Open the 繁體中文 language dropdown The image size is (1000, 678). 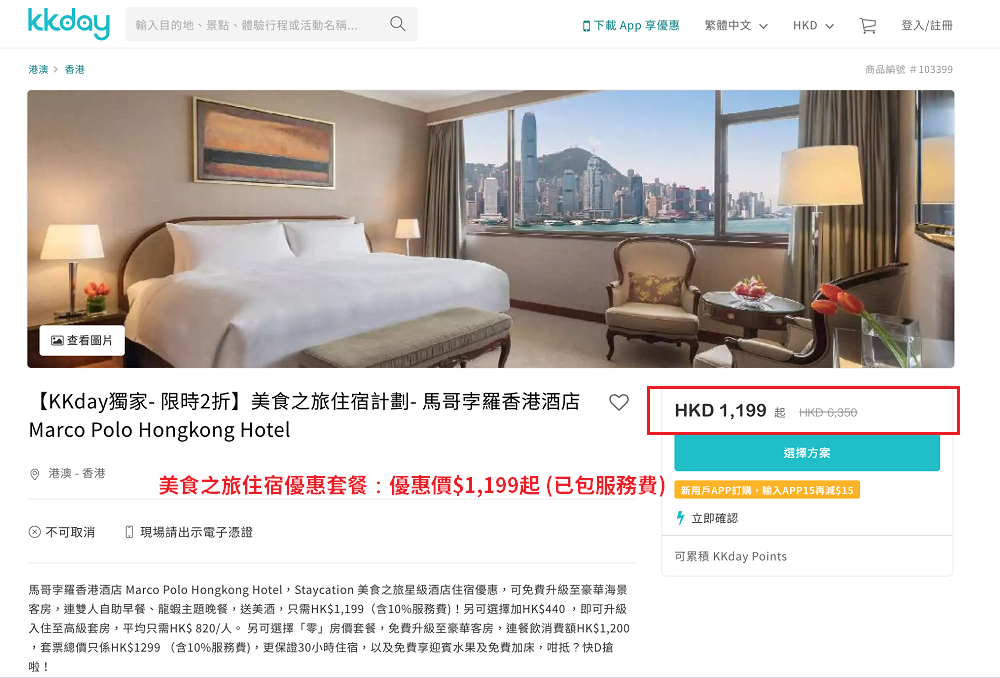click(x=736, y=26)
